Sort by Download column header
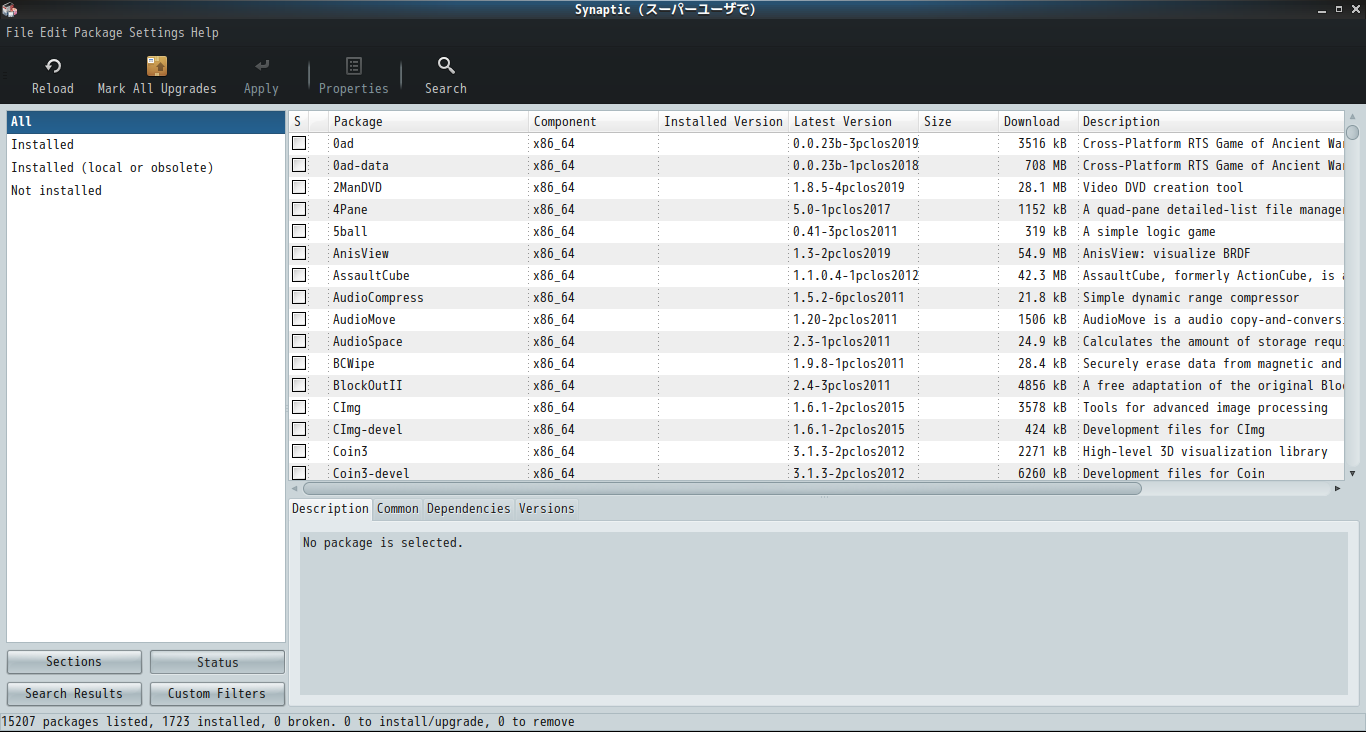Viewport: 1366px width, 732px height. click(x=1038, y=121)
